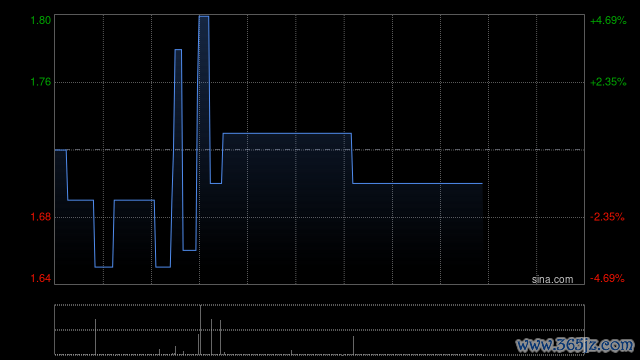Click the highest price peak at 1.80
Screen dimensions: 640x360
(204, 17)
